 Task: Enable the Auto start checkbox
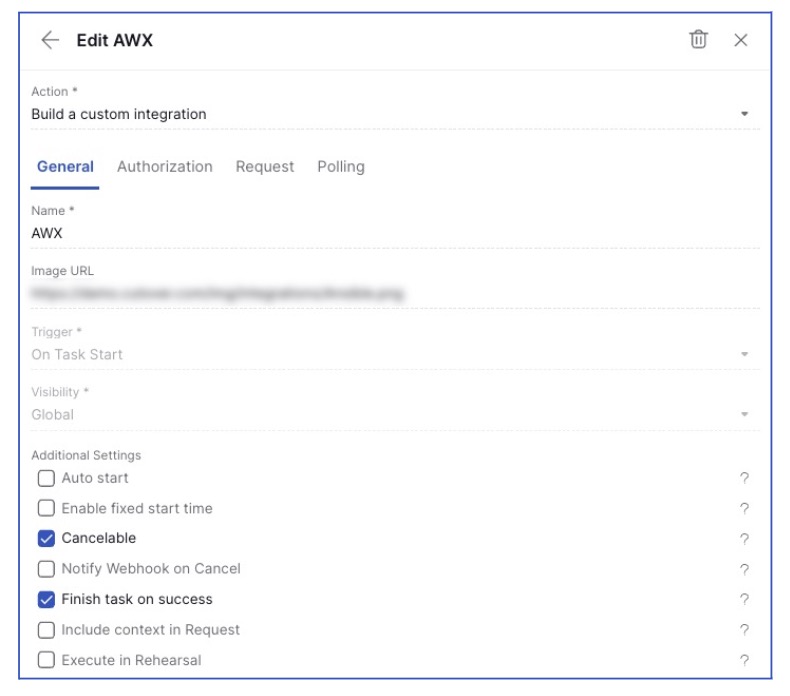pyautogui.click(x=46, y=478)
